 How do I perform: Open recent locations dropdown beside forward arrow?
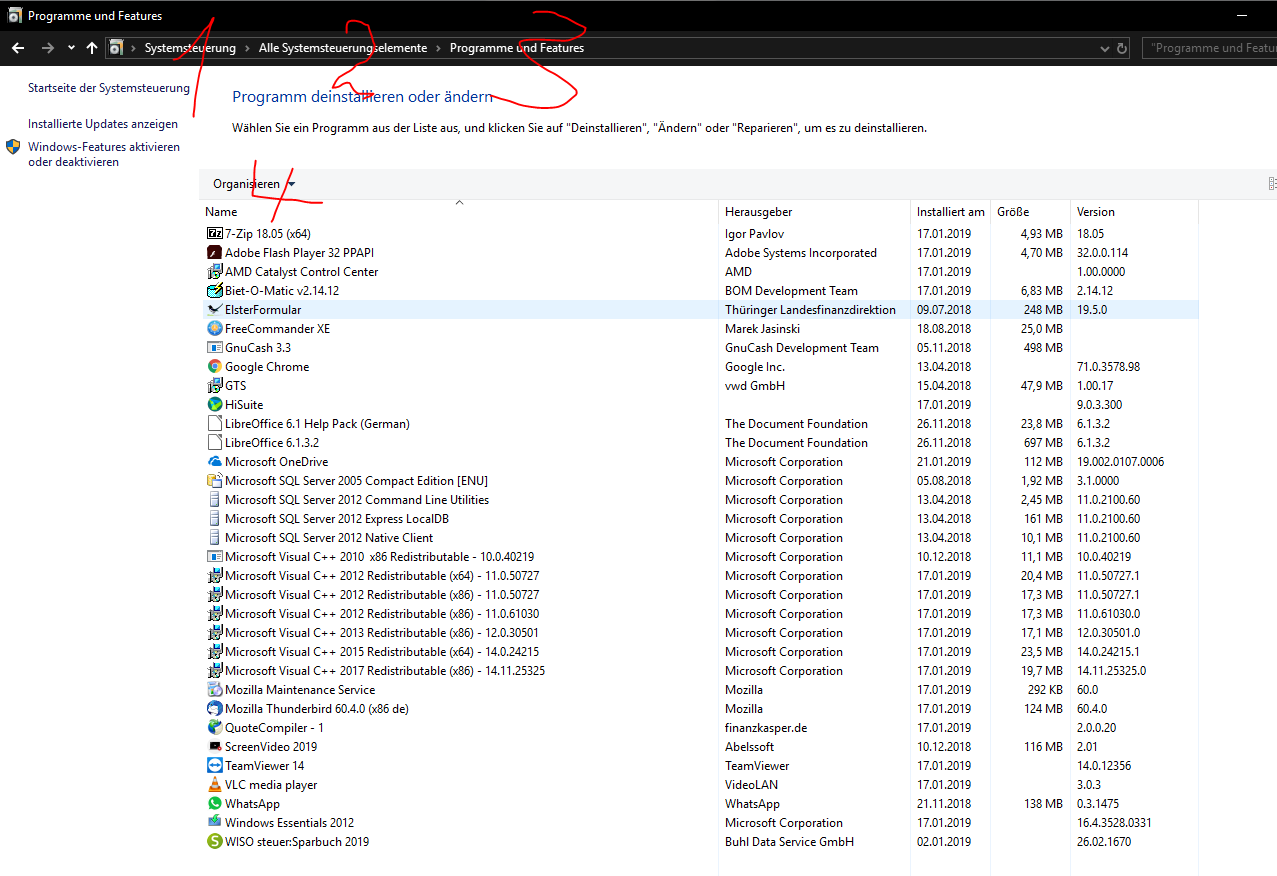71,48
